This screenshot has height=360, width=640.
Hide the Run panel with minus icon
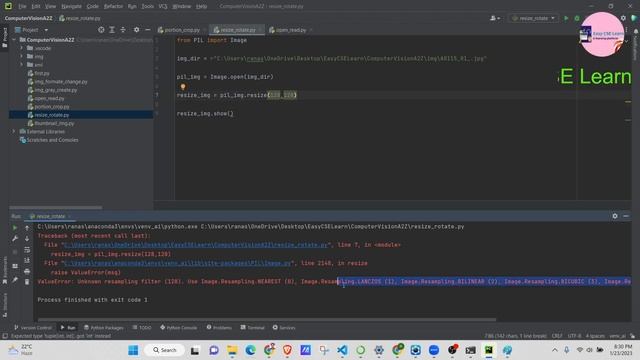pos(626,216)
